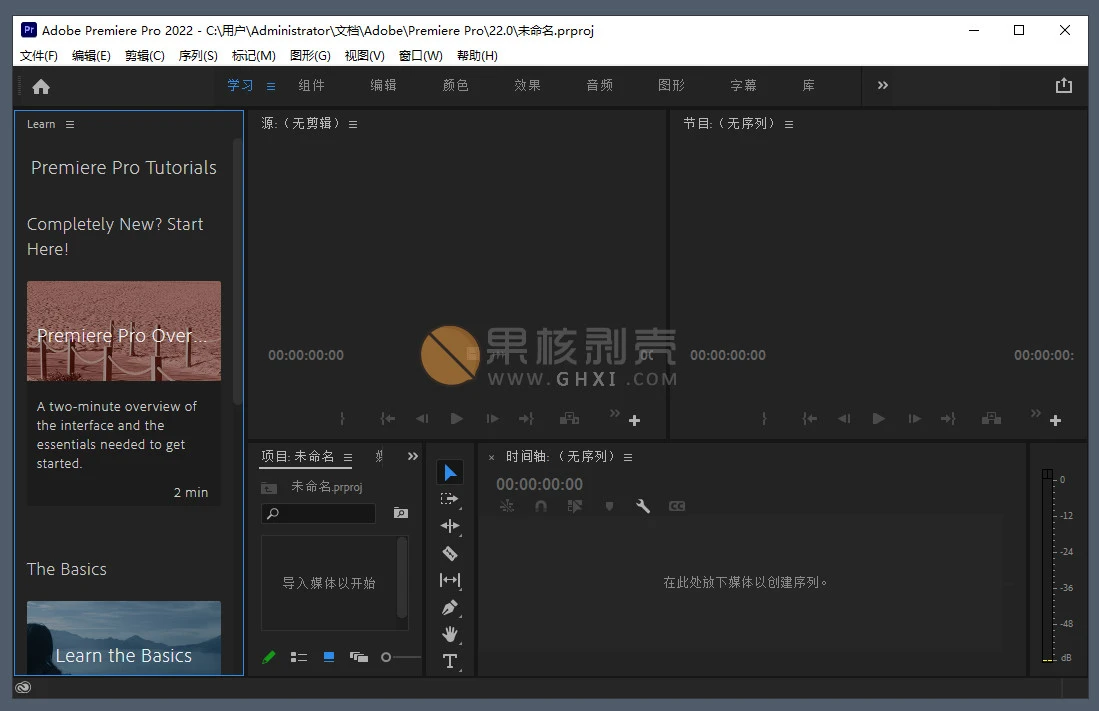Viewport: 1099px width, 711px height.
Task: Close the Timeline panel tab
Action: (x=491, y=457)
